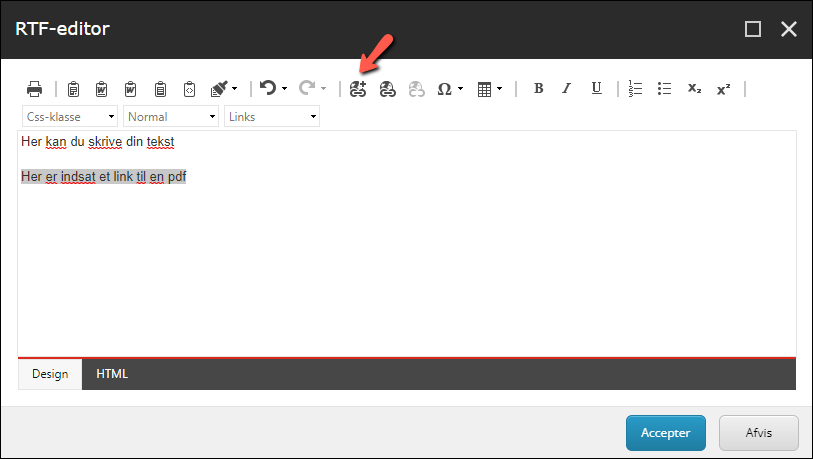The height and width of the screenshot is (459, 813).
Task: Click the text 'Her kan du skrive din tekst'
Action: pyautogui.click(x=97, y=142)
